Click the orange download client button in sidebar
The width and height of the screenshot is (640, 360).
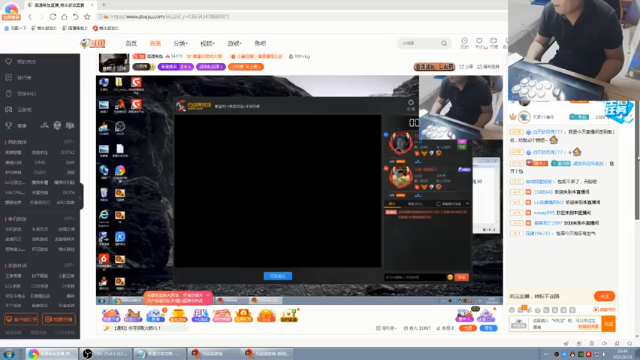pyautogui.click(x=21, y=319)
